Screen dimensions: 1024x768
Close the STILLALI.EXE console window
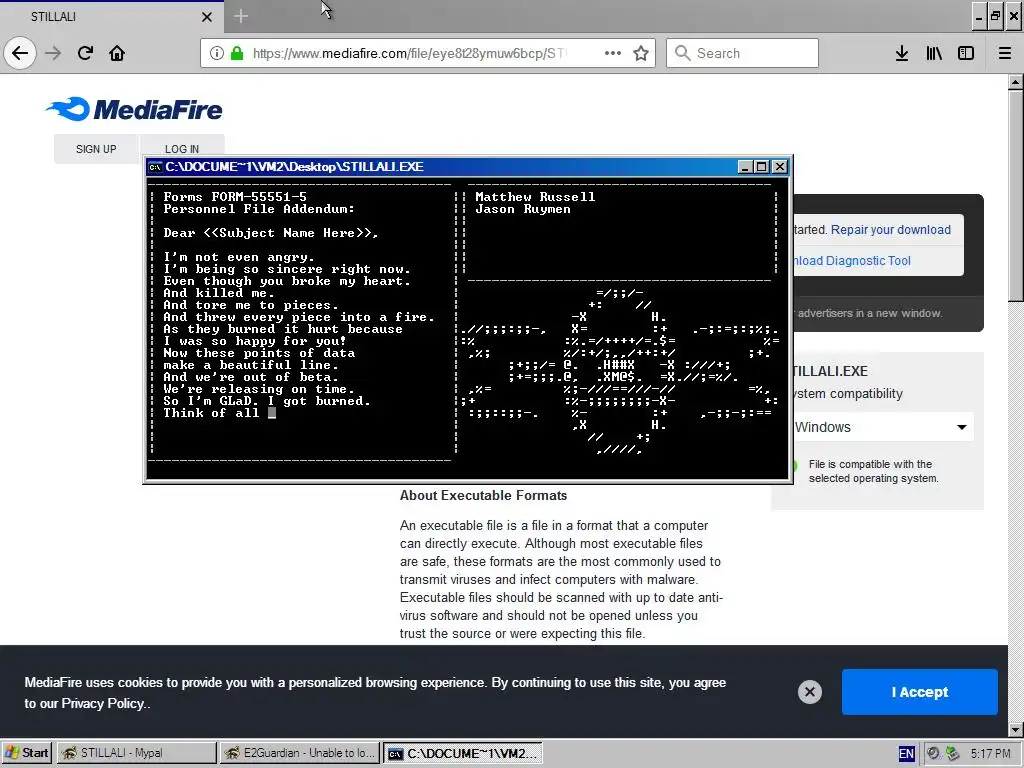[779, 167]
